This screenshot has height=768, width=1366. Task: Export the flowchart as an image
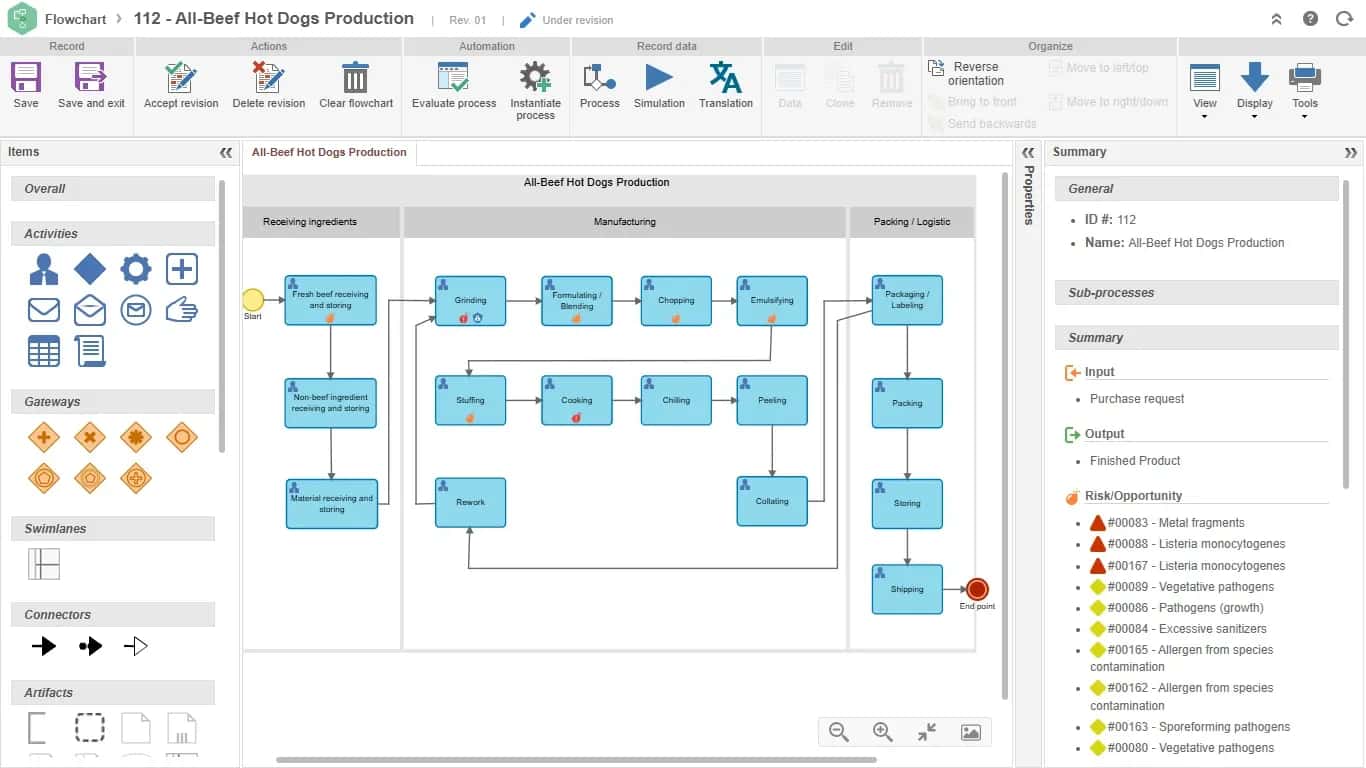[970, 732]
